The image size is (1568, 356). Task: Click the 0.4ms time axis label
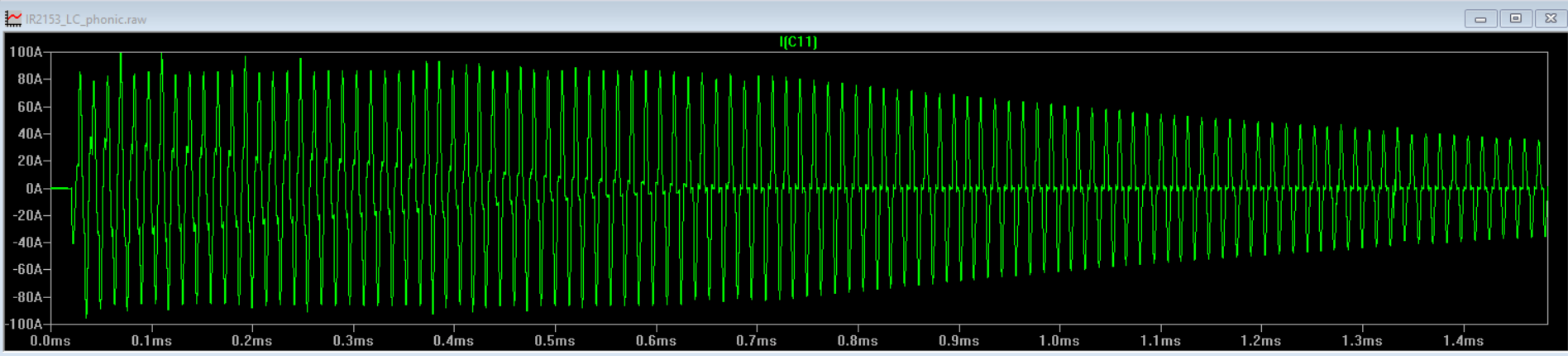[x=454, y=341]
